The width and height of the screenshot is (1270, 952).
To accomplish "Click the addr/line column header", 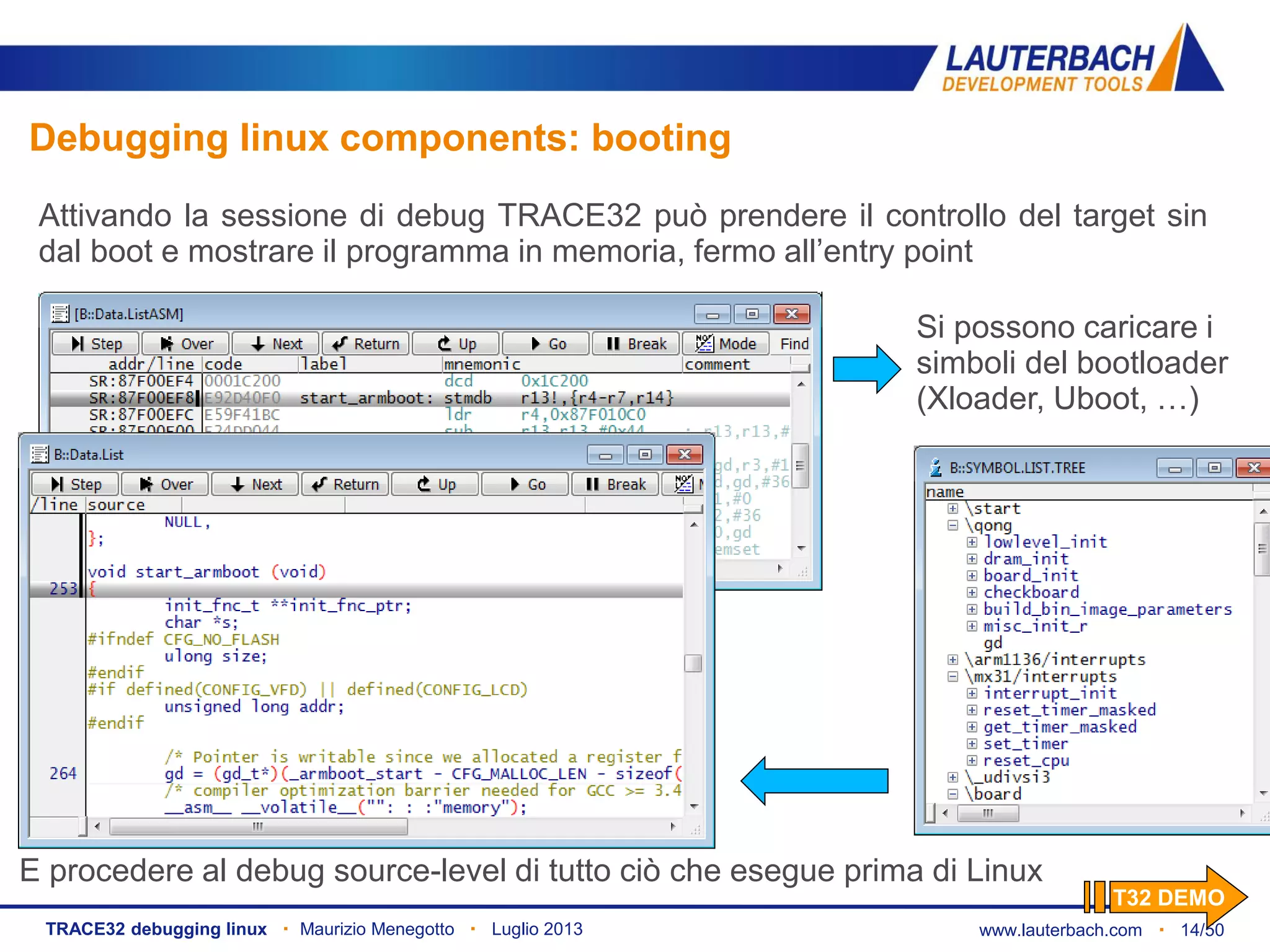I will 127,364.
